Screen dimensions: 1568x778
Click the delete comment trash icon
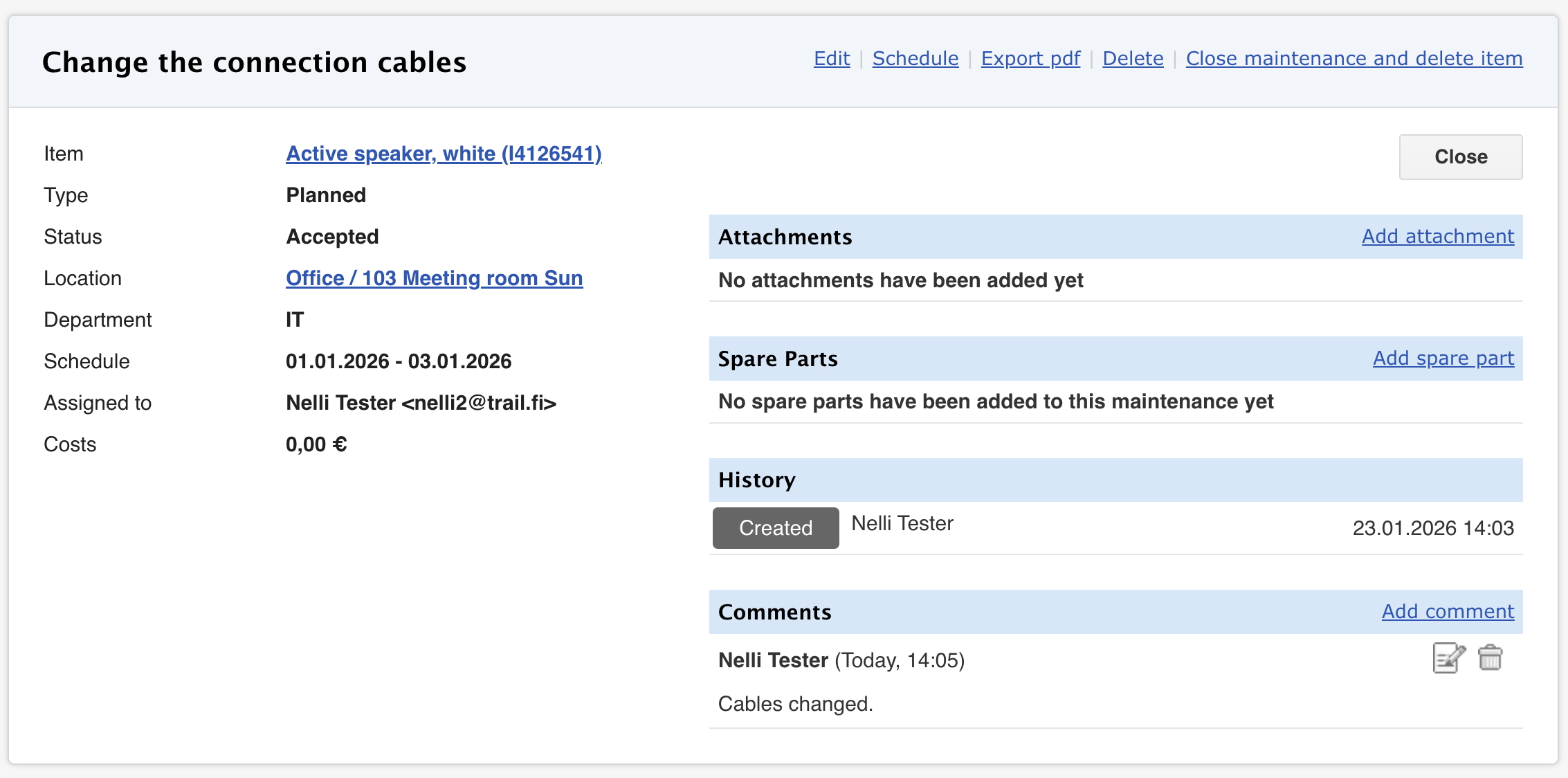(1490, 658)
